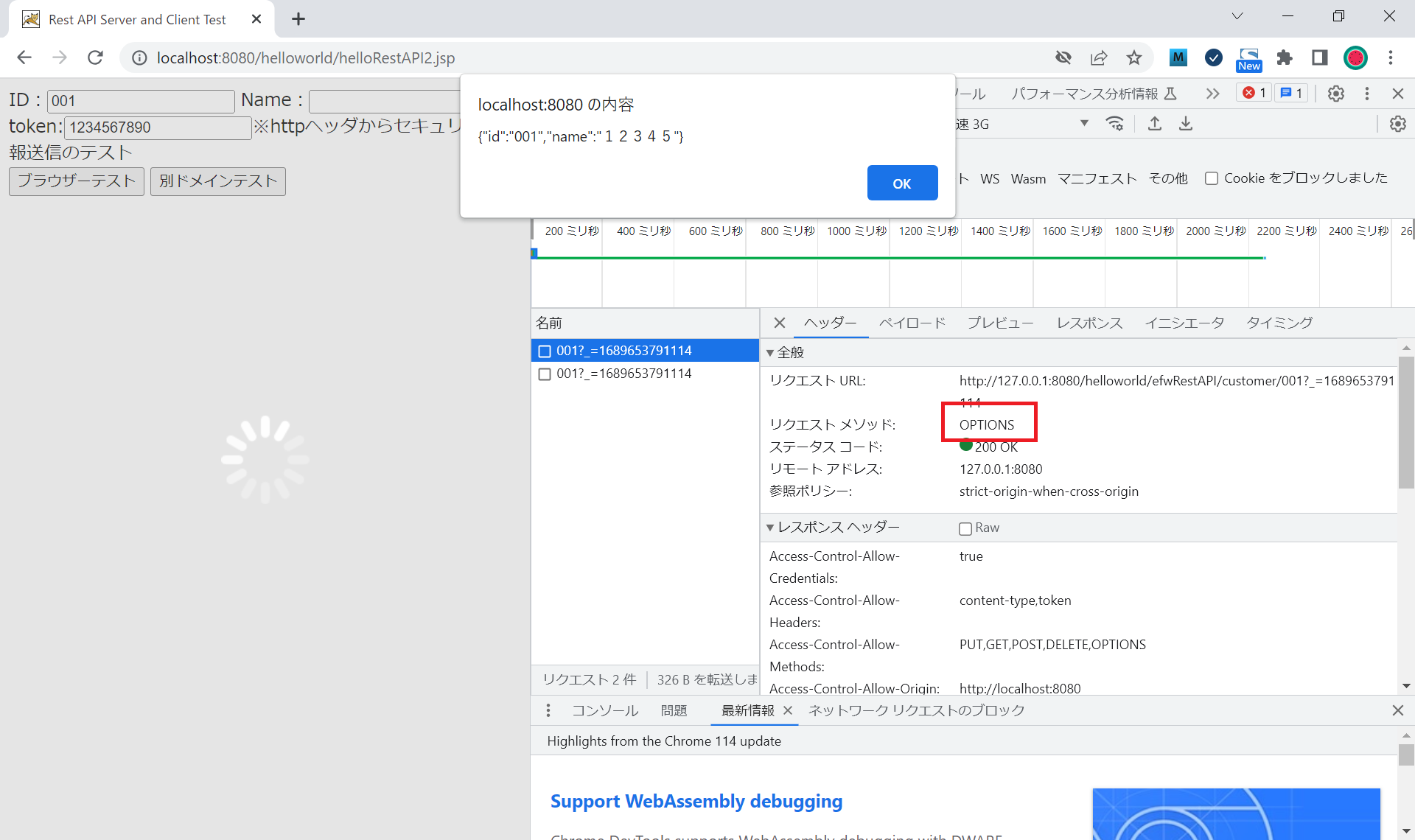Click the export HAR download icon

click(1185, 124)
